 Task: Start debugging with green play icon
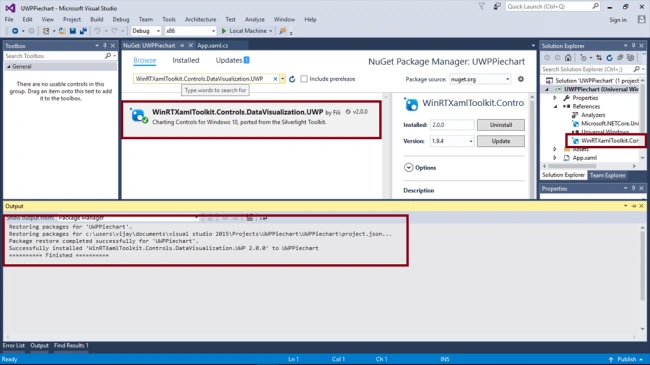pos(224,31)
